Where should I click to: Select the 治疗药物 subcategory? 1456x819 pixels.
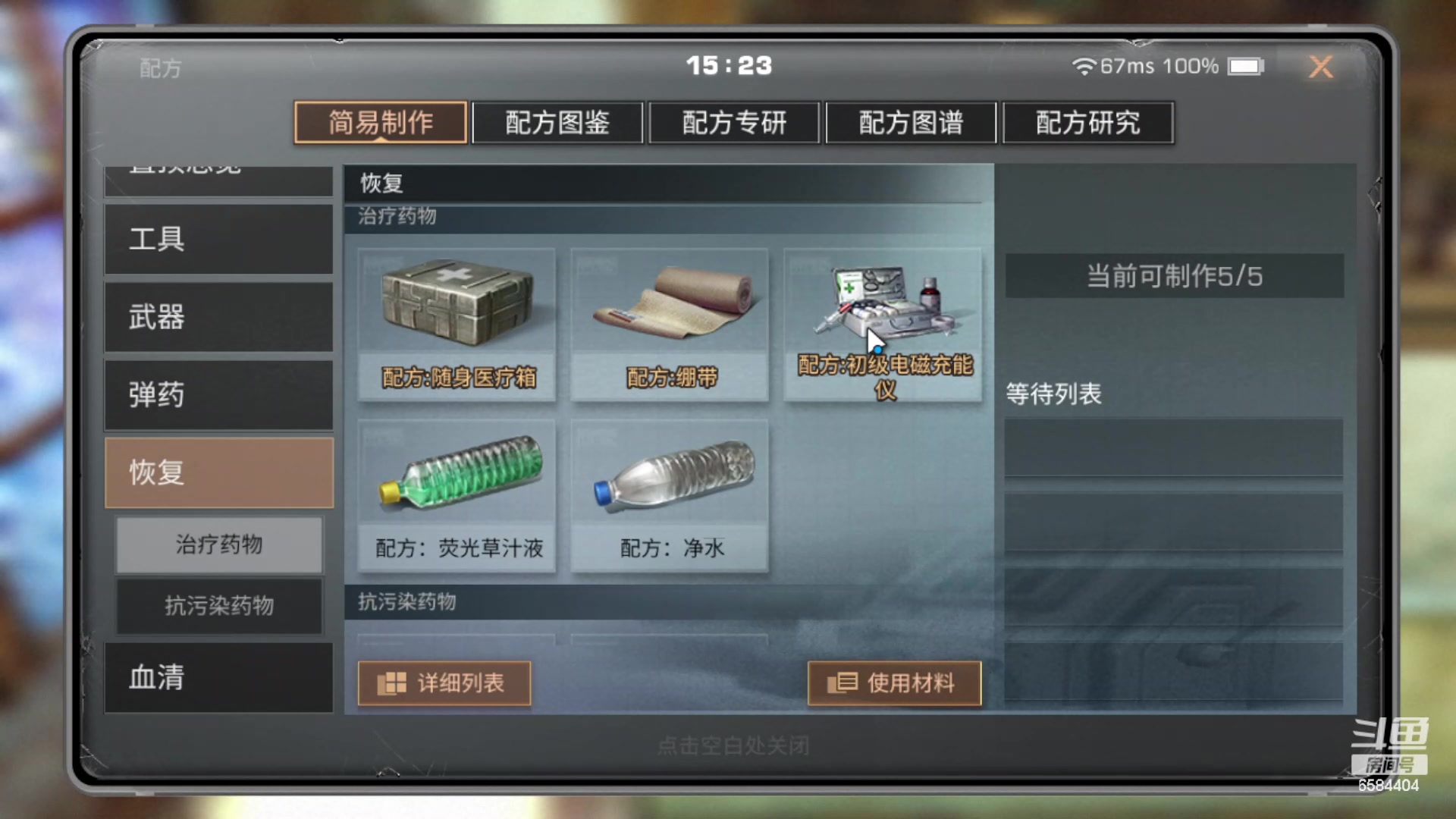click(x=219, y=544)
